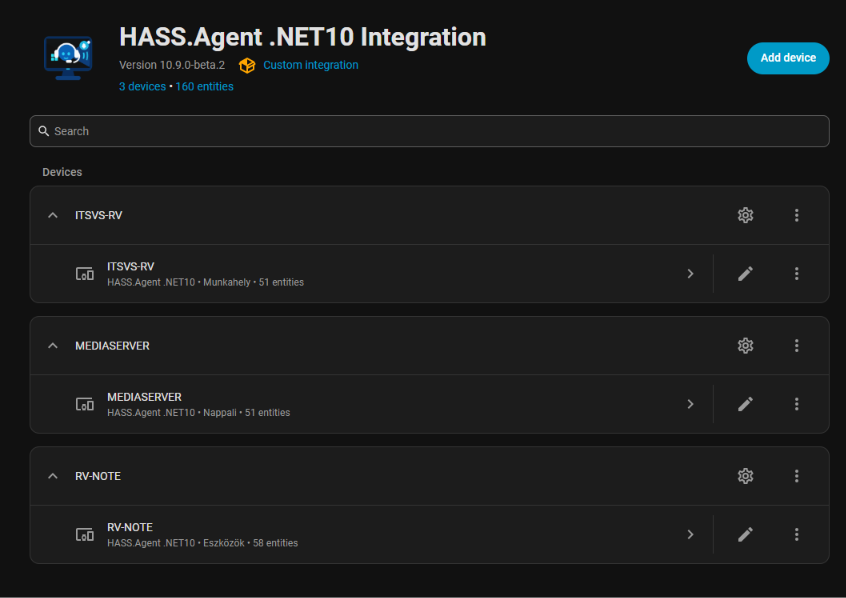Click 'Nappali • 51 entities' subtitle text
The height and width of the screenshot is (598, 846).
[247, 413]
